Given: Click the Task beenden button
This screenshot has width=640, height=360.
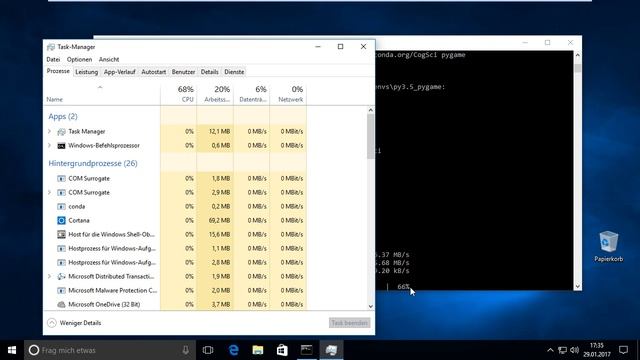Looking at the screenshot, I should click(349, 323).
